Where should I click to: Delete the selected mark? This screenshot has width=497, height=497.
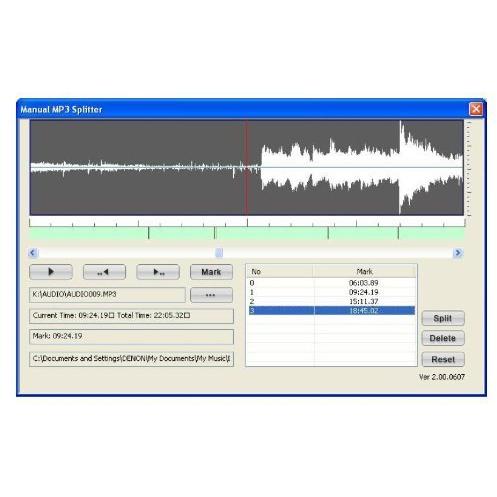pyautogui.click(x=443, y=338)
